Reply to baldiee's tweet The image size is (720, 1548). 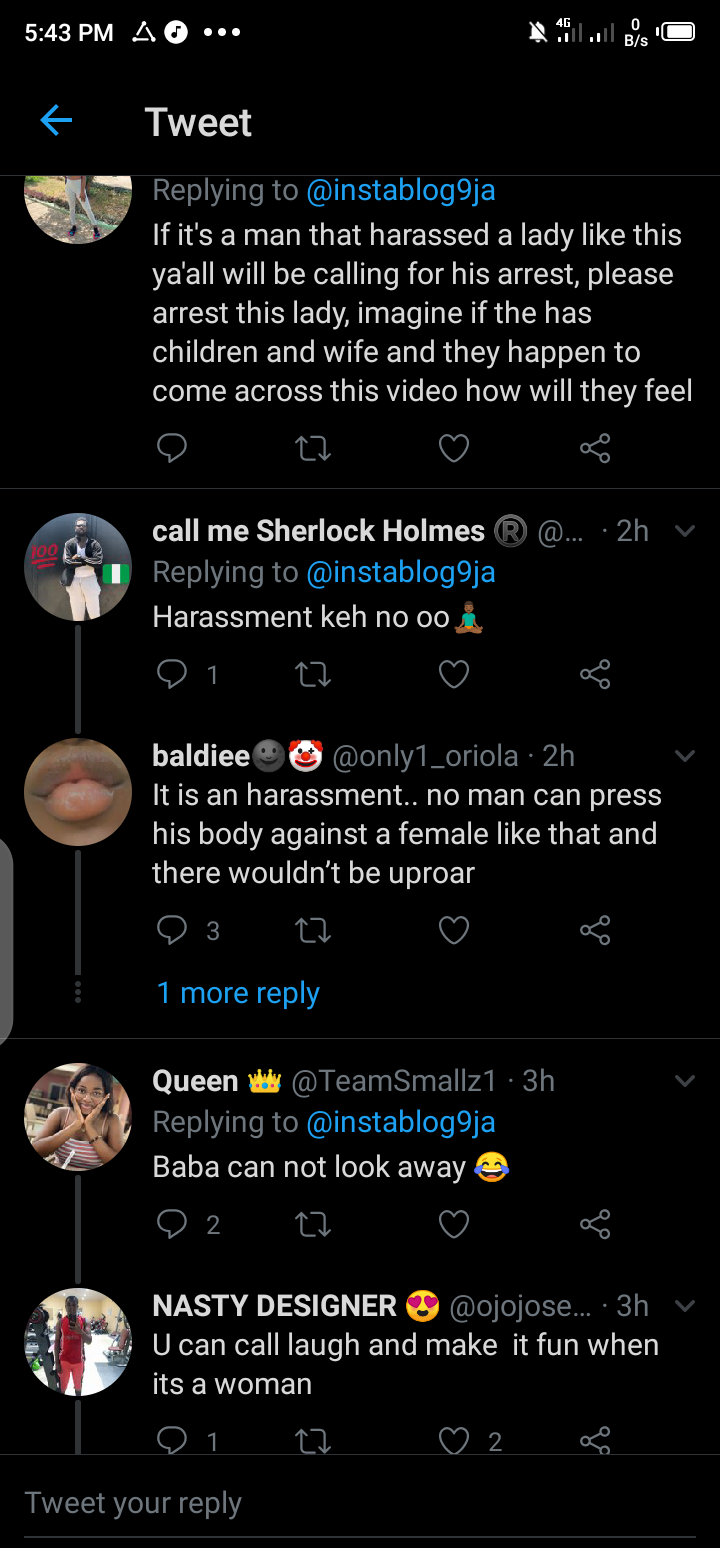point(172,931)
